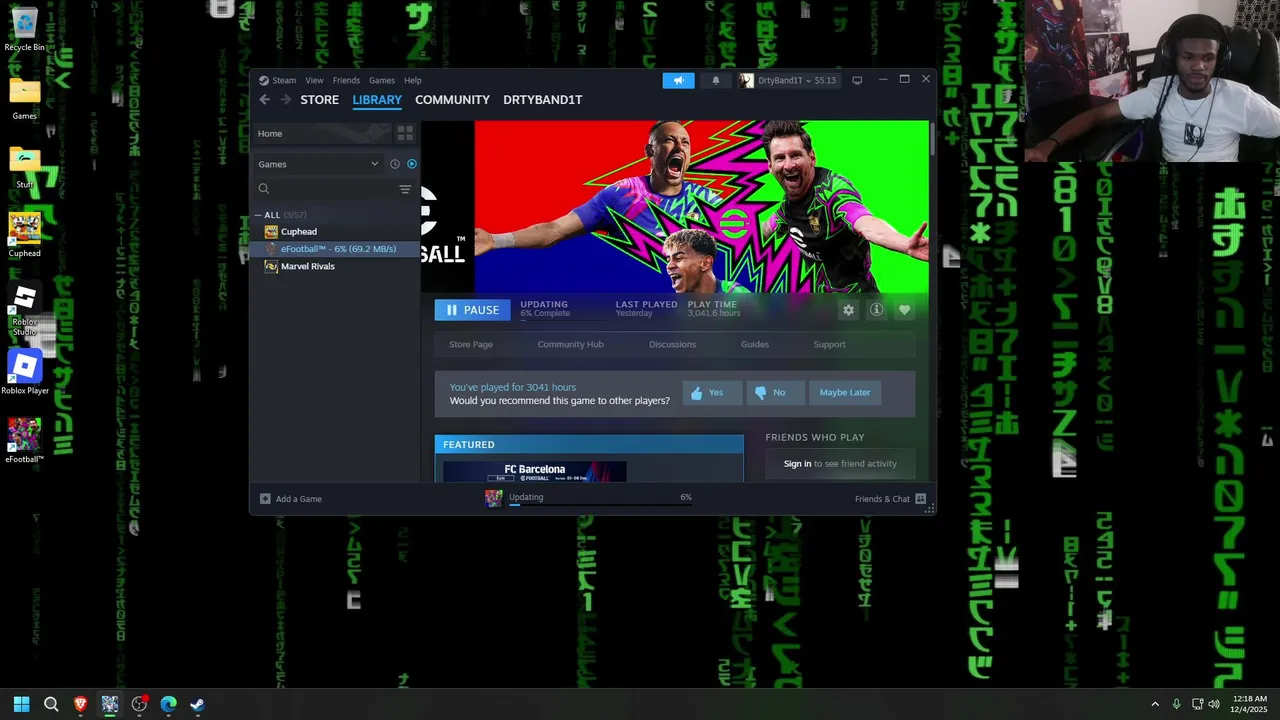Switch to Big Picture mode icon
Image resolution: width=1280 pixels, height=720 pixels.
coord(857,80)
